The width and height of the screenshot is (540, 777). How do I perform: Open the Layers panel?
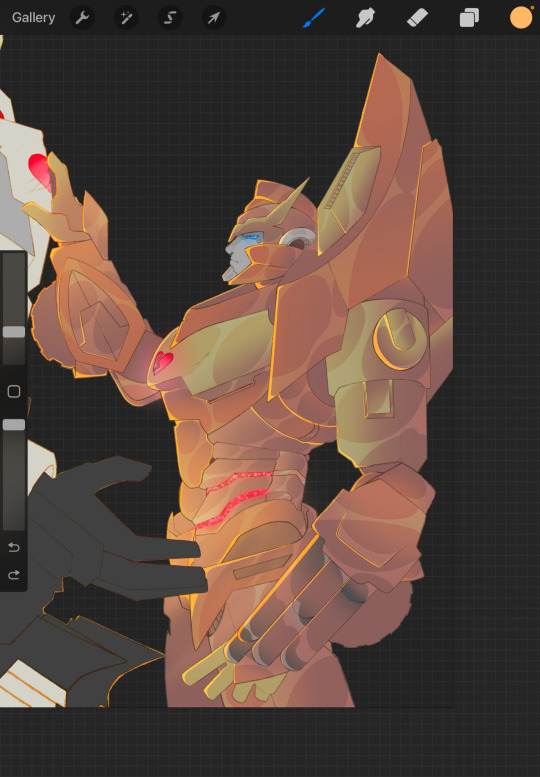(x=469, y=18)
